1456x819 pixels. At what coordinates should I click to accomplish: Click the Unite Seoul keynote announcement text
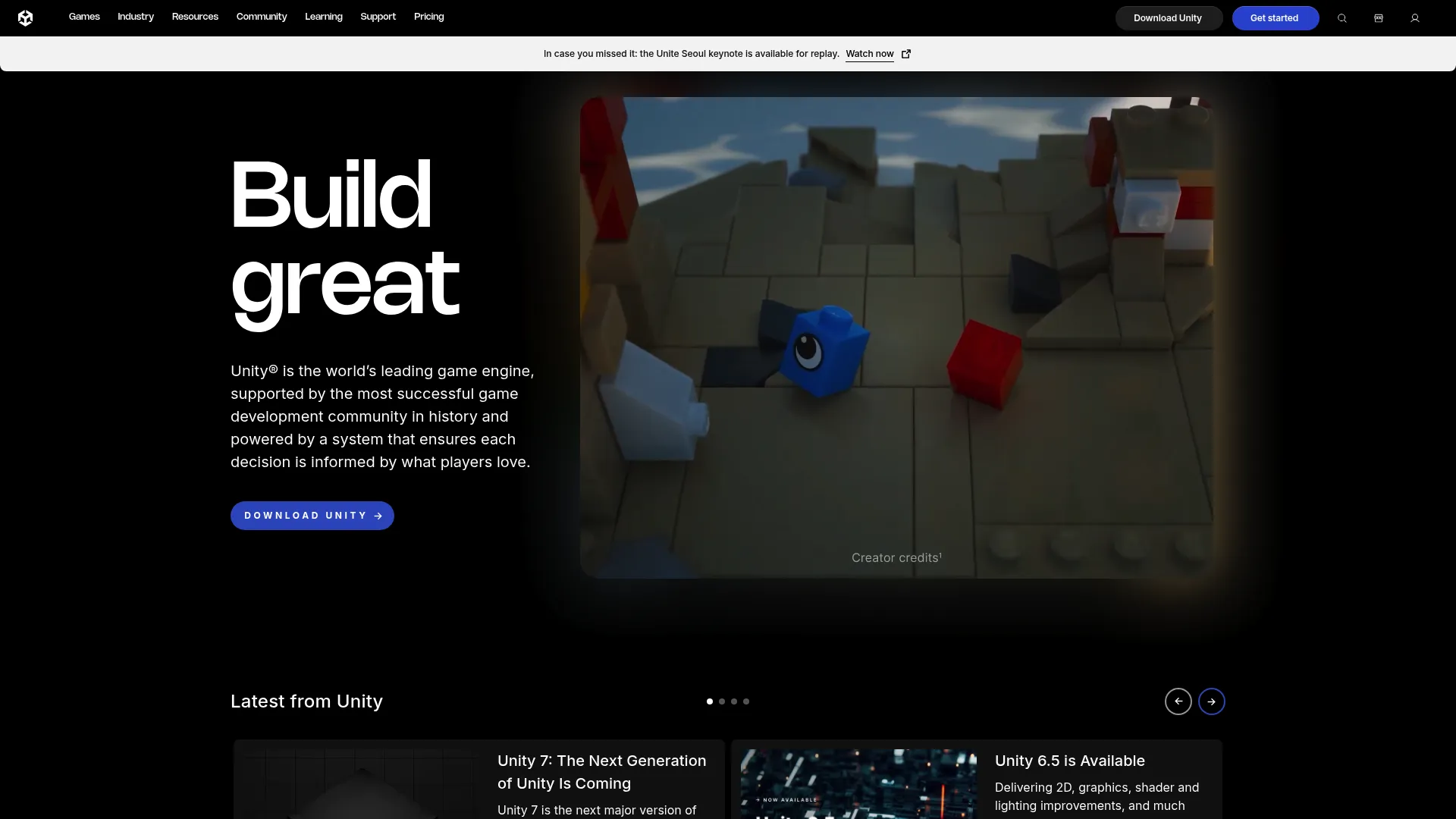pos(691,54)
